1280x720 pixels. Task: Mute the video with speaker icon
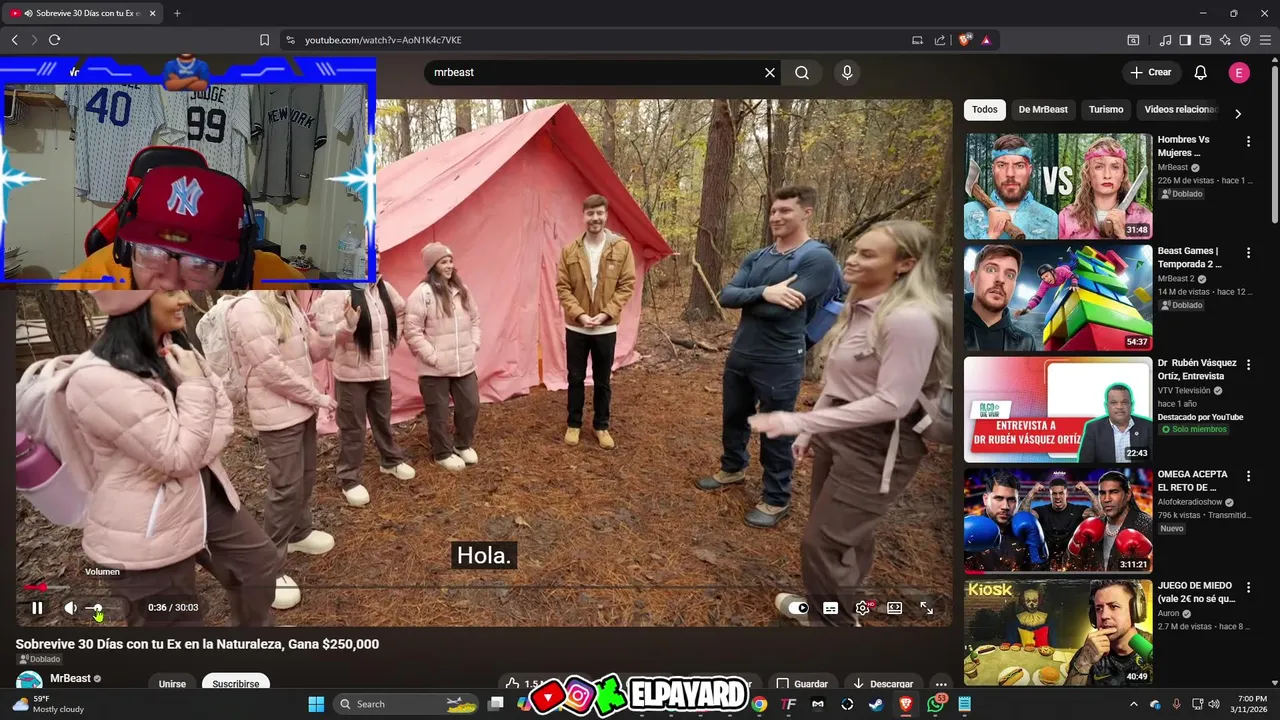pos(70,608)
